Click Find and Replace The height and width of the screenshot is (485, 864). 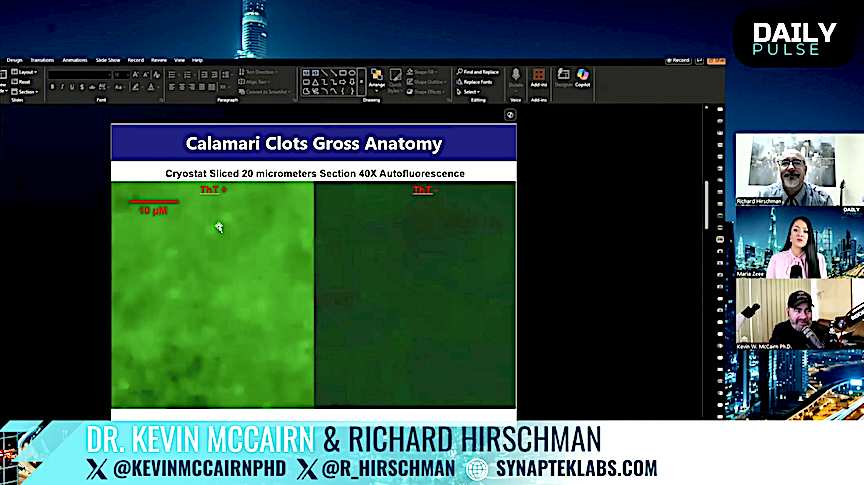(479, 72)
